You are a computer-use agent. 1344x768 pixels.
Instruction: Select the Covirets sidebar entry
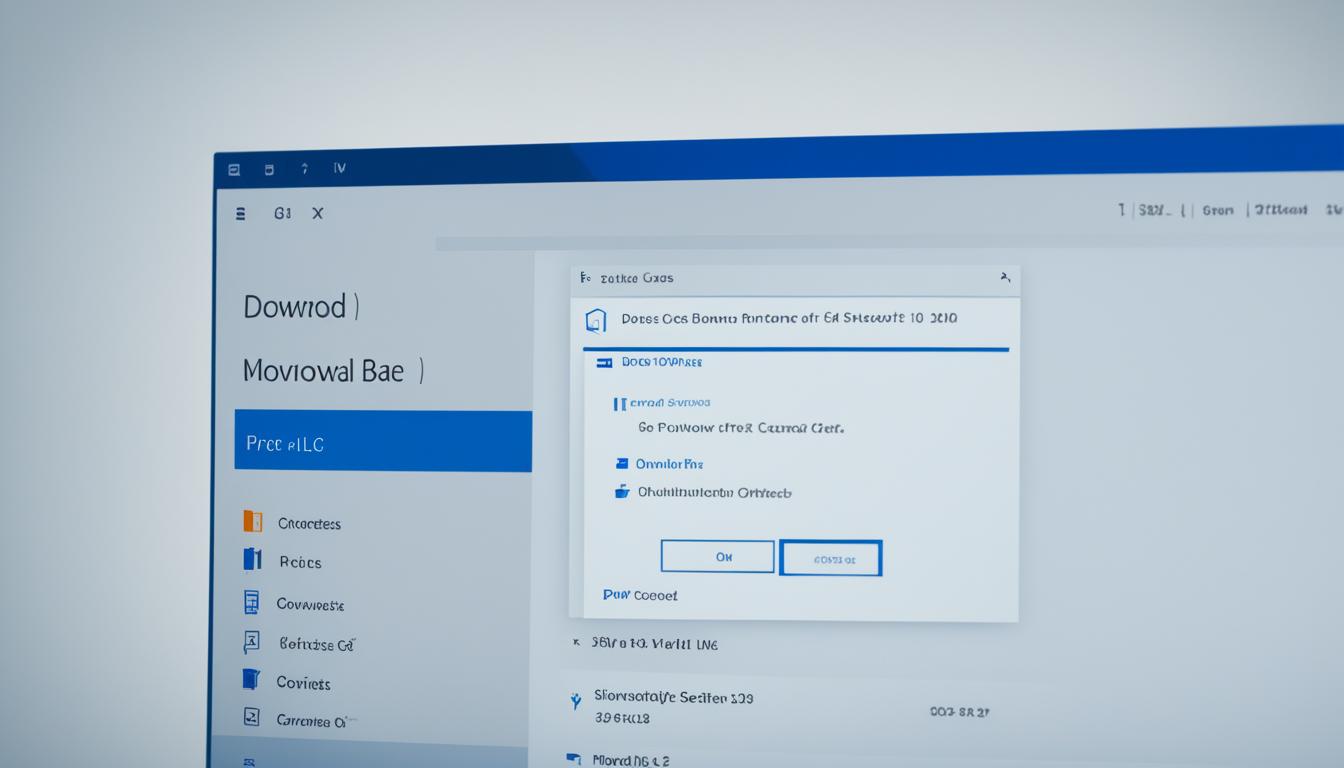click(x=303, y=683)
